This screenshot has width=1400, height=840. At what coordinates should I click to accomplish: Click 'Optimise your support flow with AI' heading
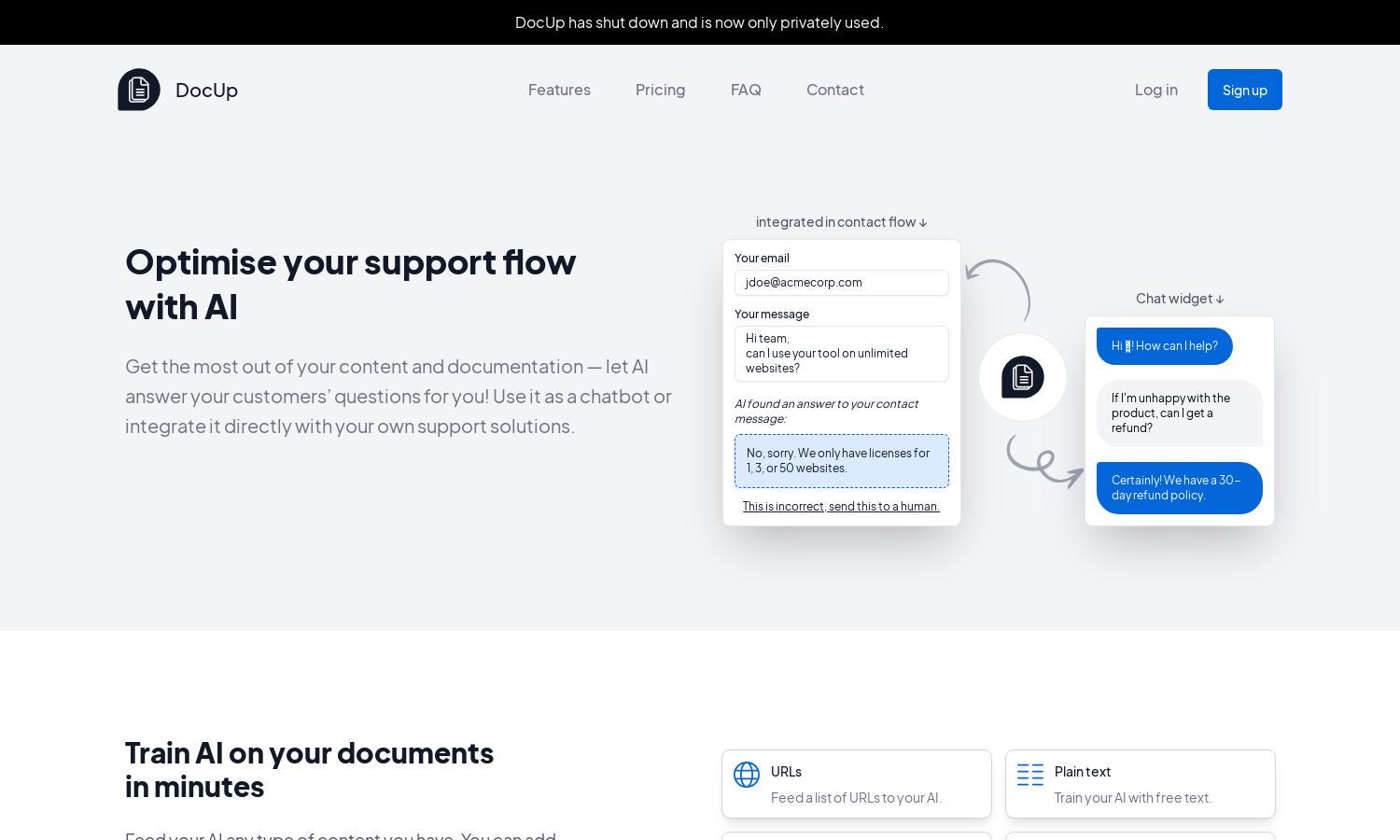351,284
